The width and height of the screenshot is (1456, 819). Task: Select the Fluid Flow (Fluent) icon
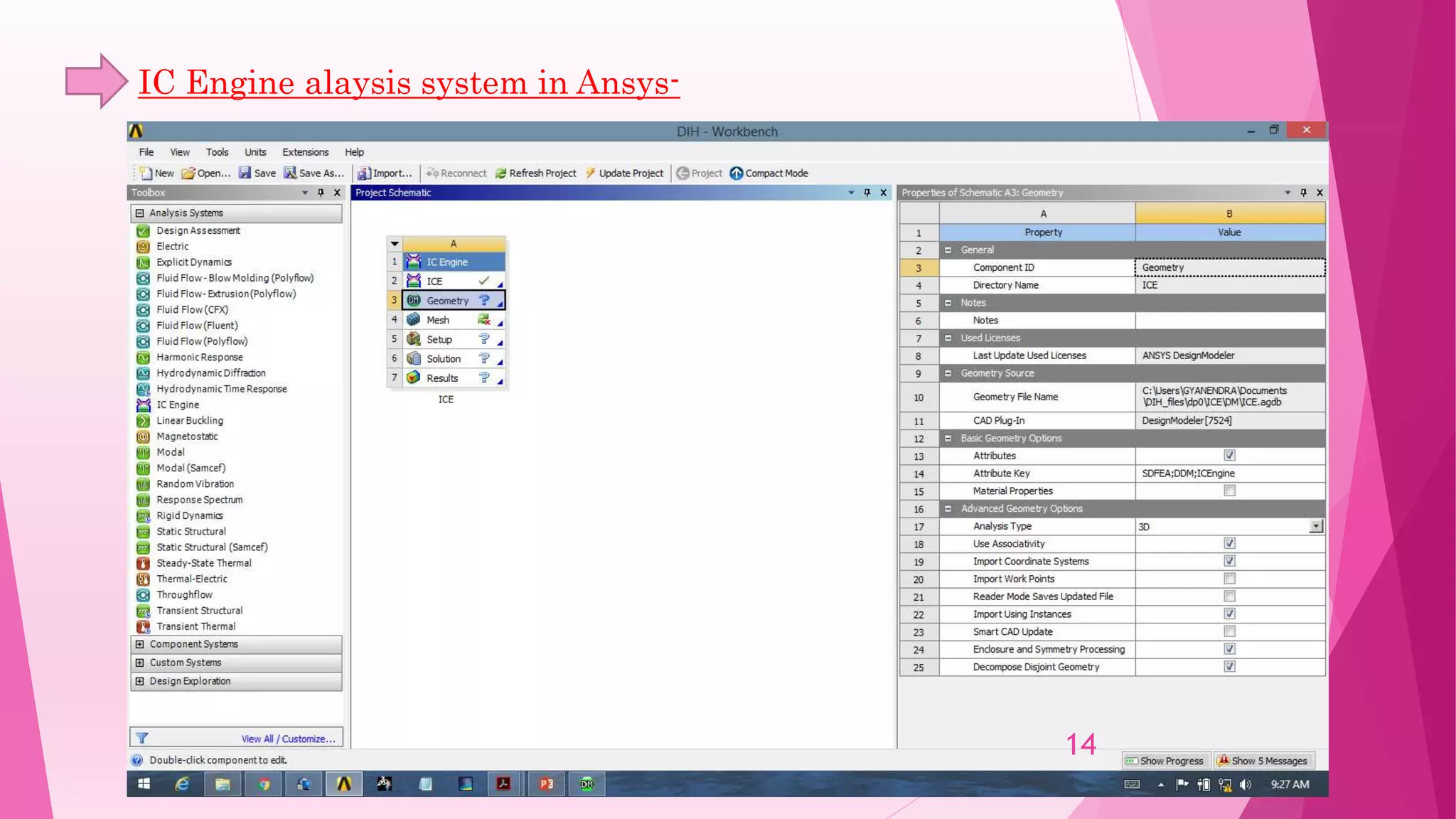tap(143, 326)
